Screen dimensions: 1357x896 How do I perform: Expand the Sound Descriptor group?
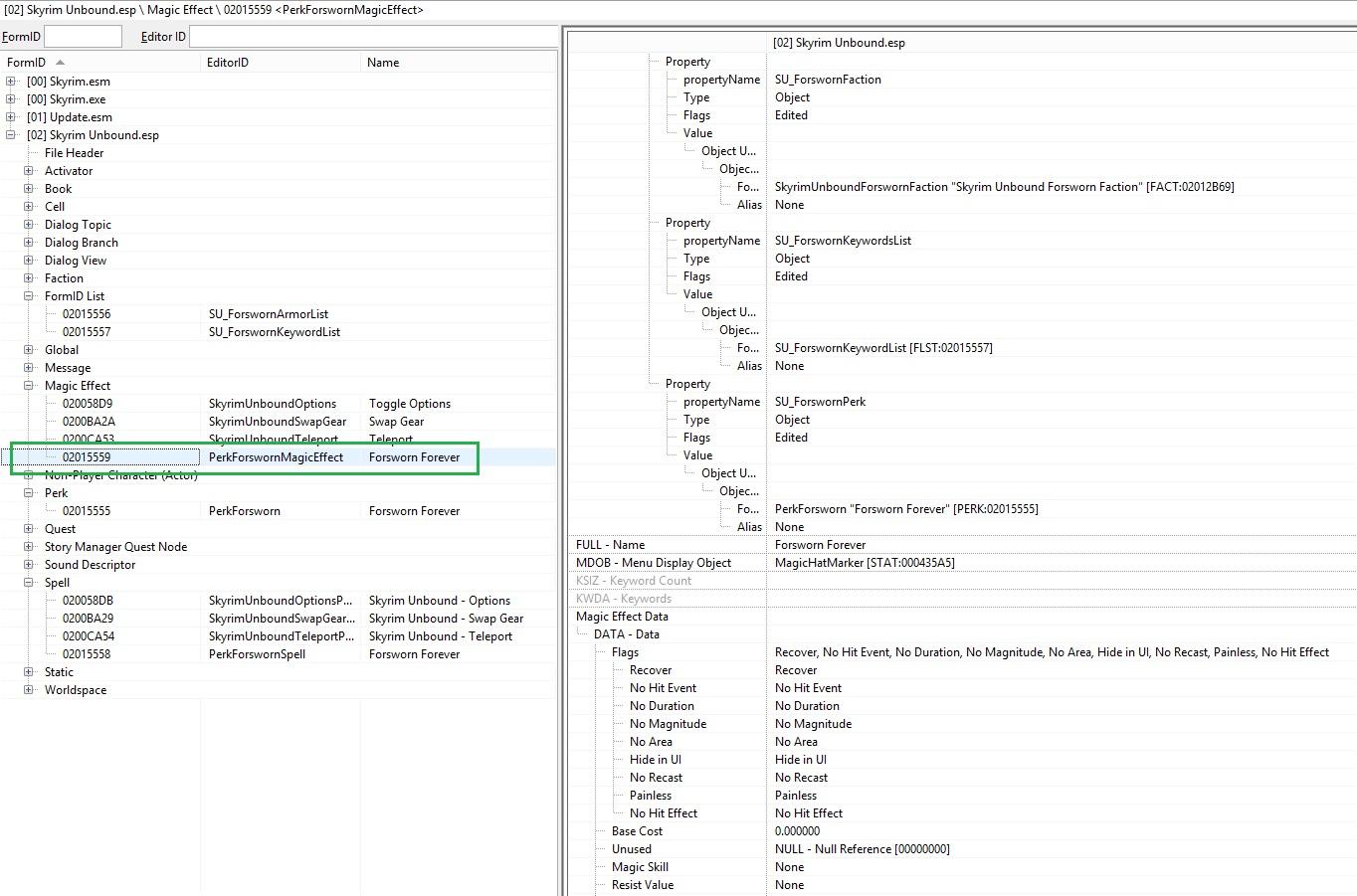click(29, 565)
